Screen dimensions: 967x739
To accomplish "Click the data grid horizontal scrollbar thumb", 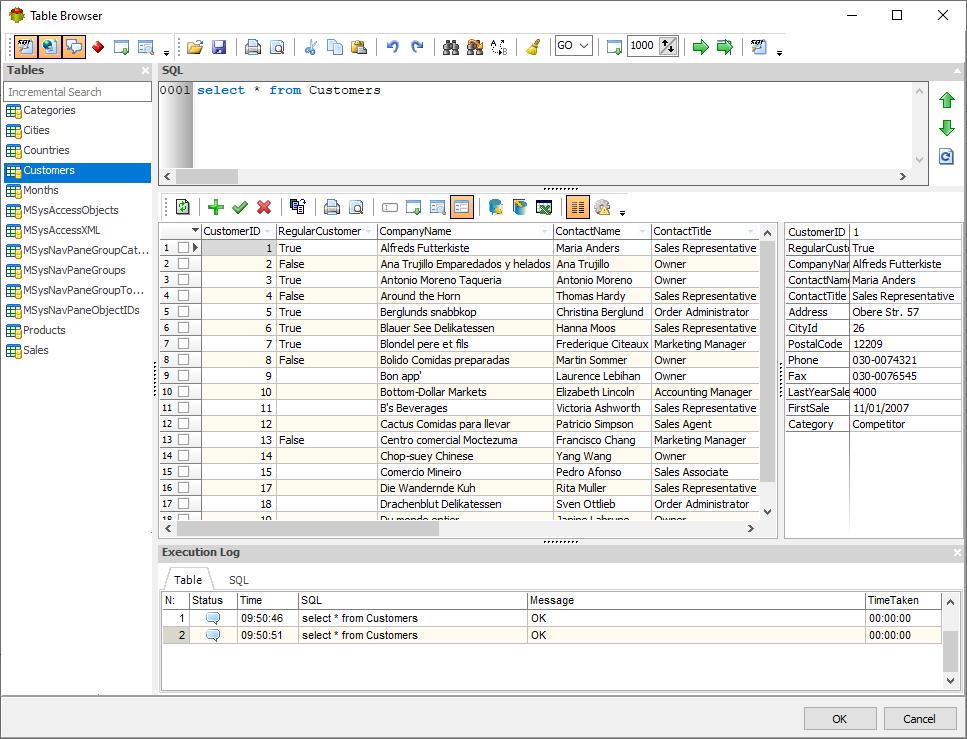I will coord(308,529).
